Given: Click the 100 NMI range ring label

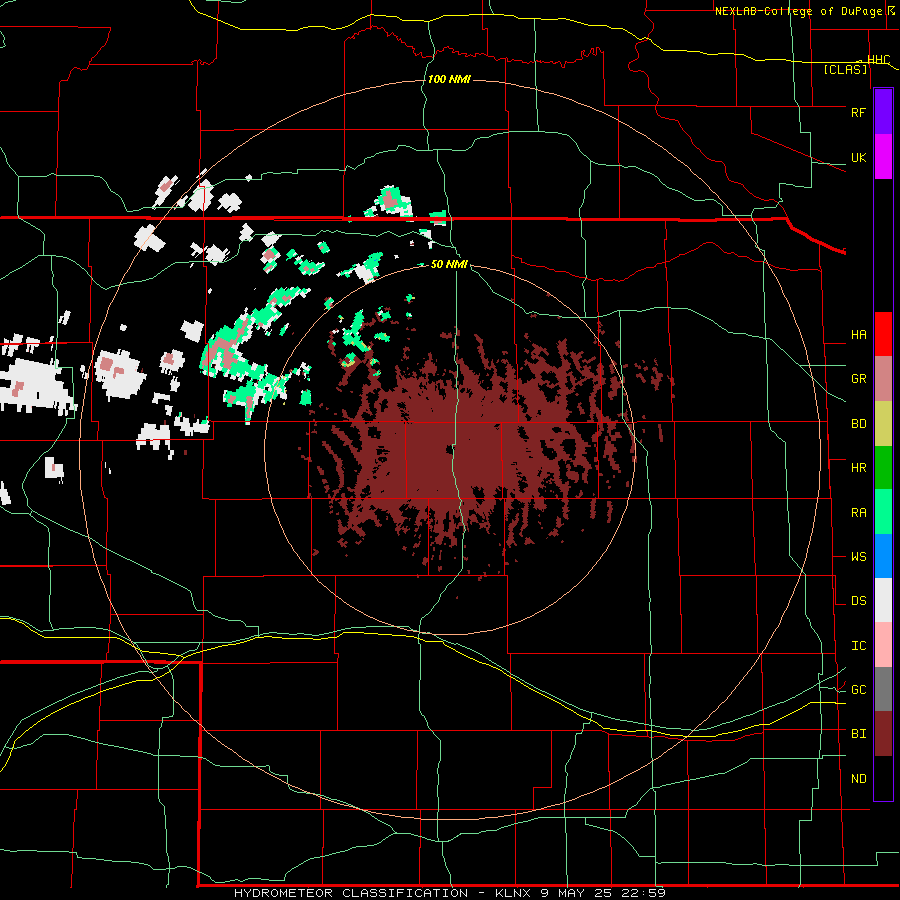Looking at the screenshot, I should click(449, 79).
